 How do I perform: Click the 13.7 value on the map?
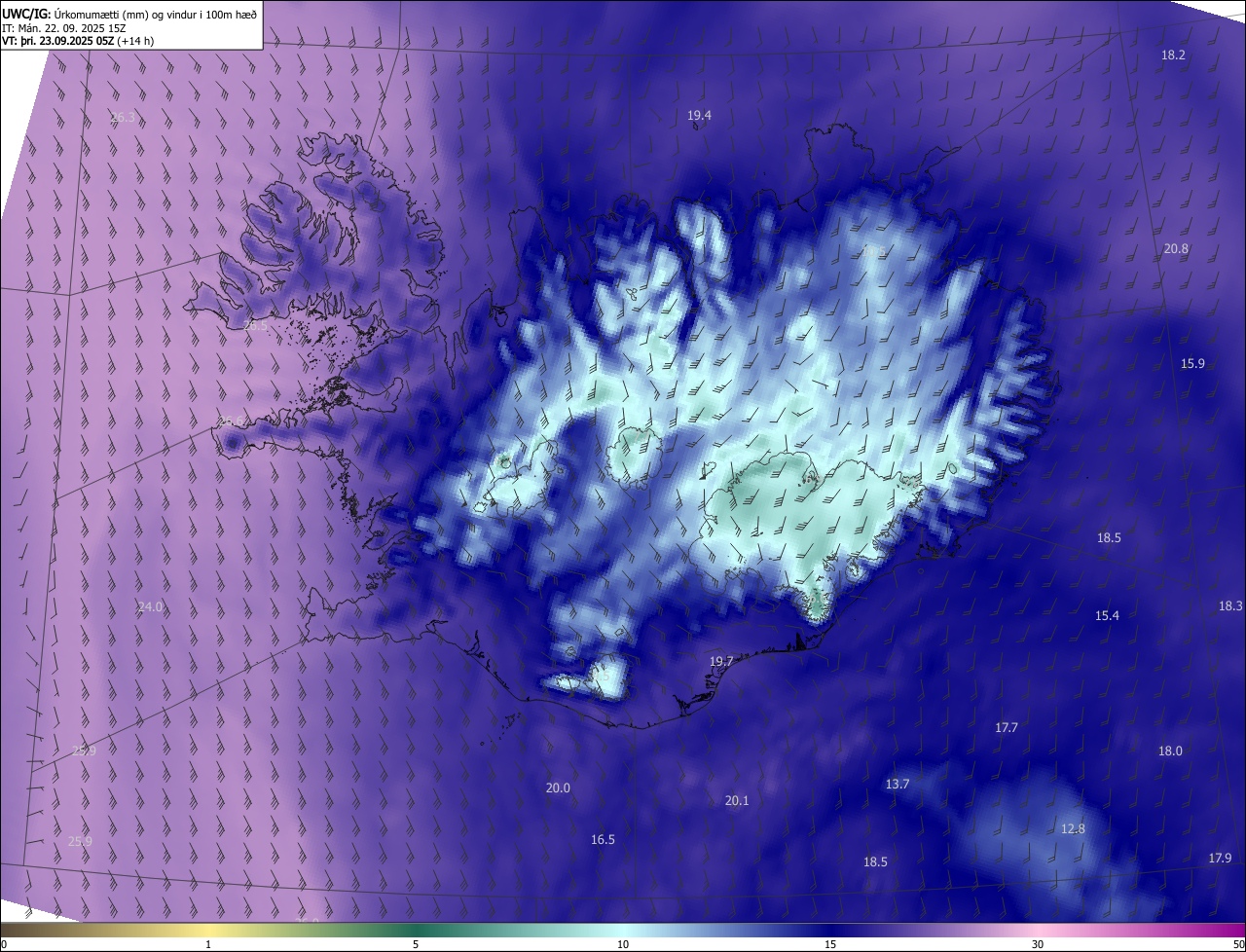pyautogui.click(x=897, y=784)
